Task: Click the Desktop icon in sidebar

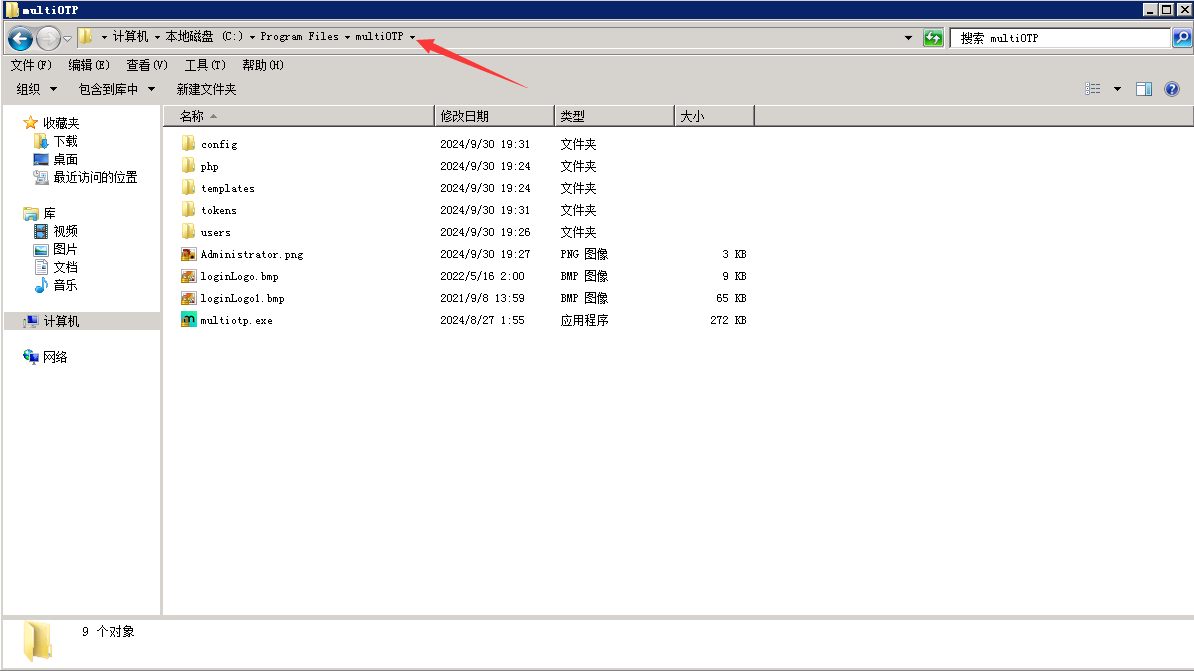Action: coord(41,159)
